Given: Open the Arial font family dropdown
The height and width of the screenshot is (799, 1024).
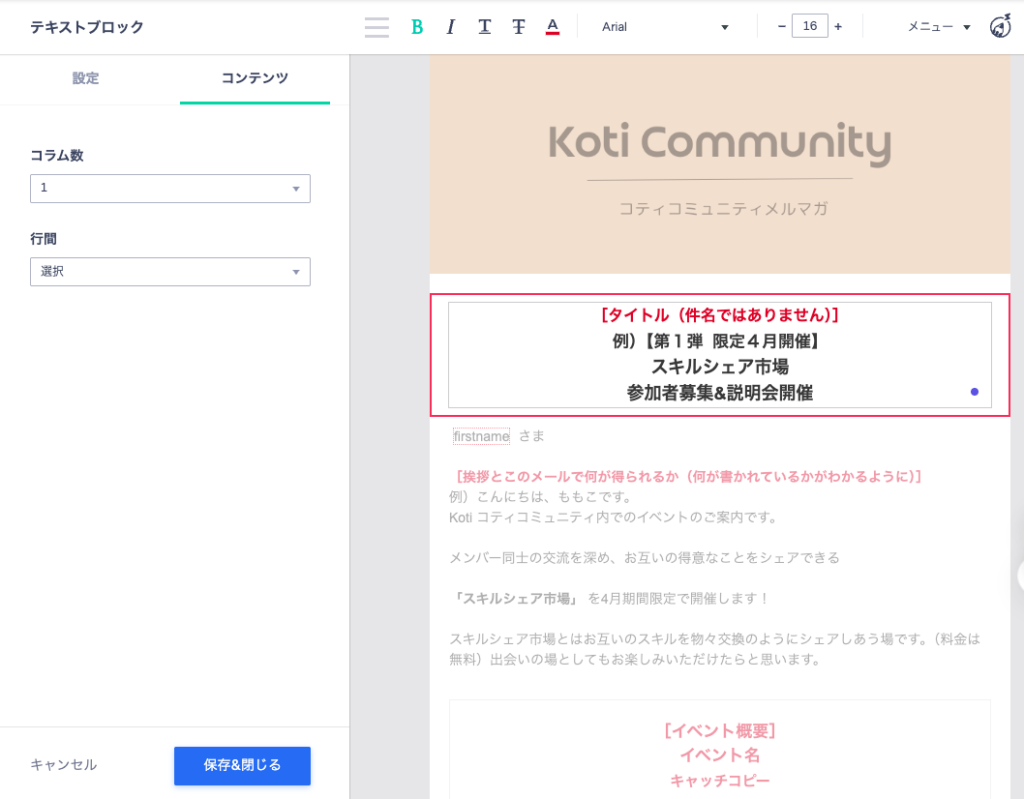Looking at the screenshot, I should click(665, 27).
